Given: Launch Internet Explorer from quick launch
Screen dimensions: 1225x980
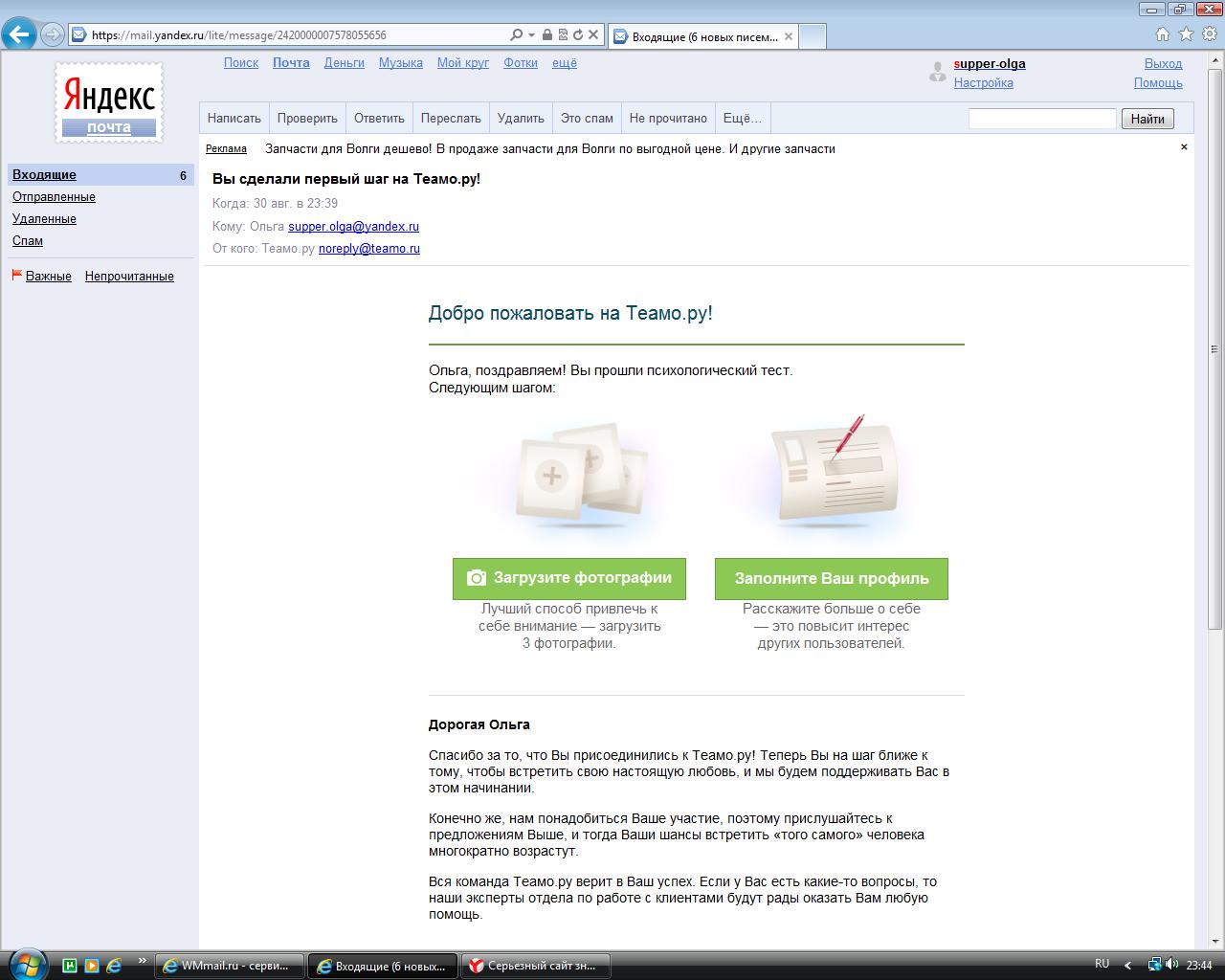Looking at the screenshot, I should click(x=114, y=966).
